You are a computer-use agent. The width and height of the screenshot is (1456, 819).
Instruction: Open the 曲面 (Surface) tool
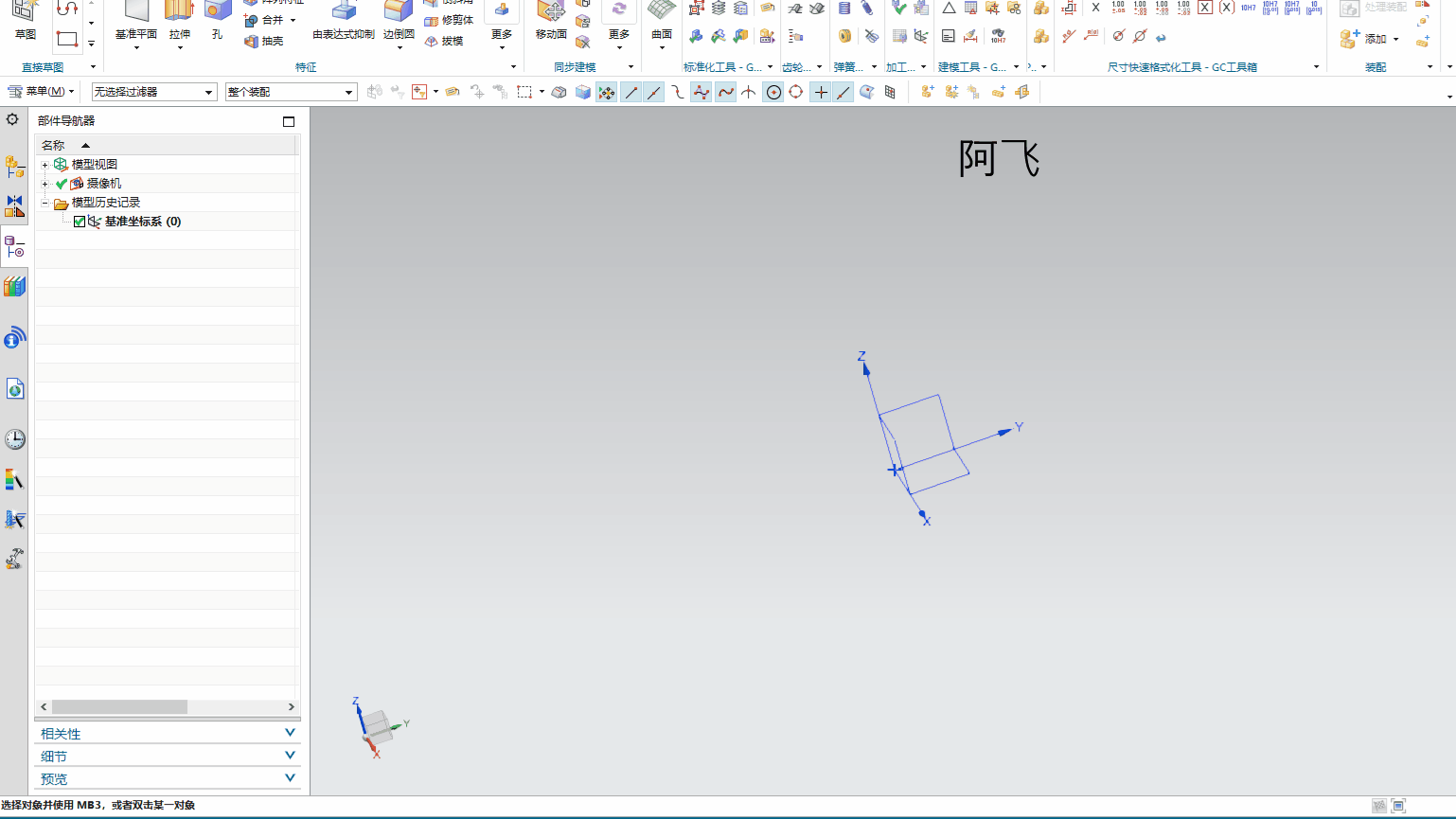pyautogui.click(x=661, y=20)
